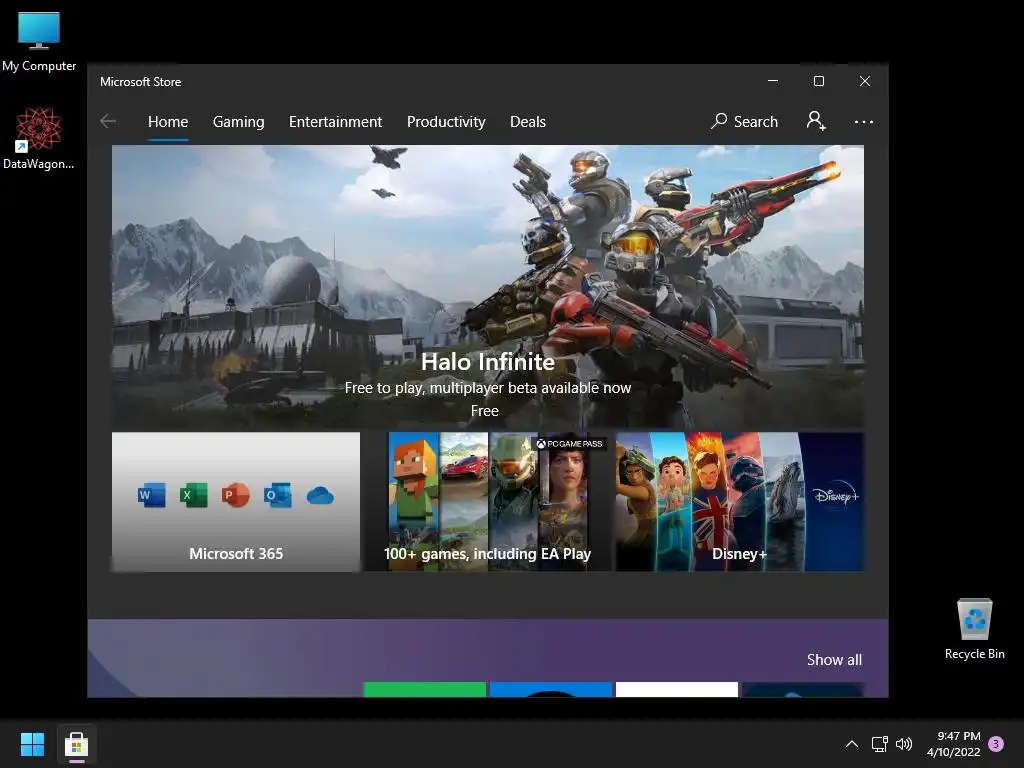Open the Disney+ tile
Viewport: 1024px width, 768px height.
coord(739,502)
